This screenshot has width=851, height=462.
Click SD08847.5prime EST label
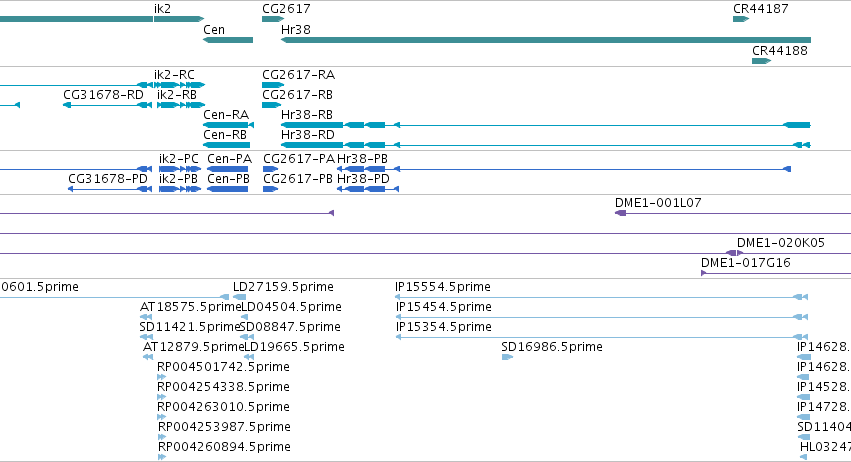(x=290, y=327)
